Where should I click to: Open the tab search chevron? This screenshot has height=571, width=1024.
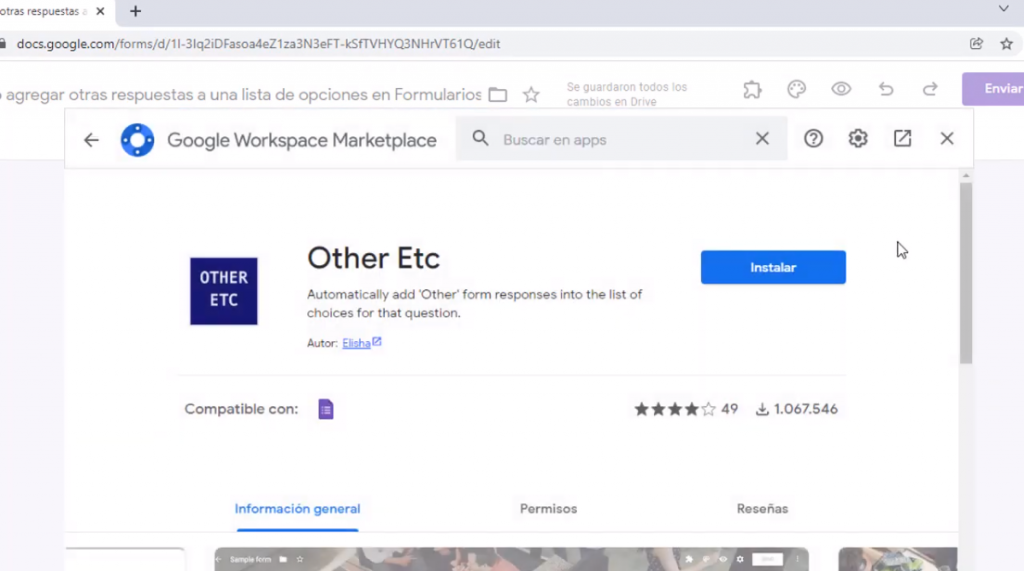point(1004,8)
